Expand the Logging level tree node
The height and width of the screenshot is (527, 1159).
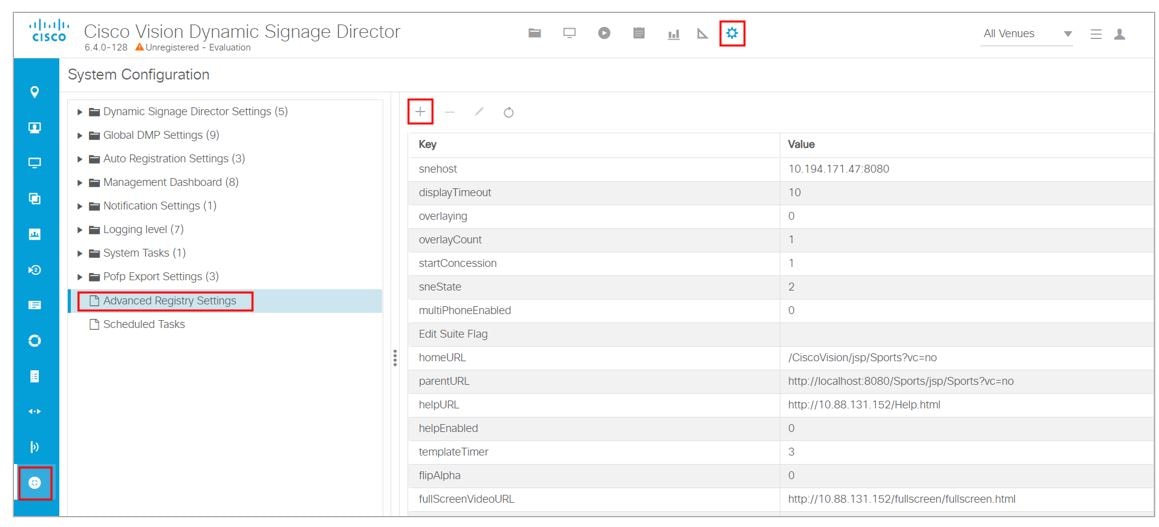[81, 230]
